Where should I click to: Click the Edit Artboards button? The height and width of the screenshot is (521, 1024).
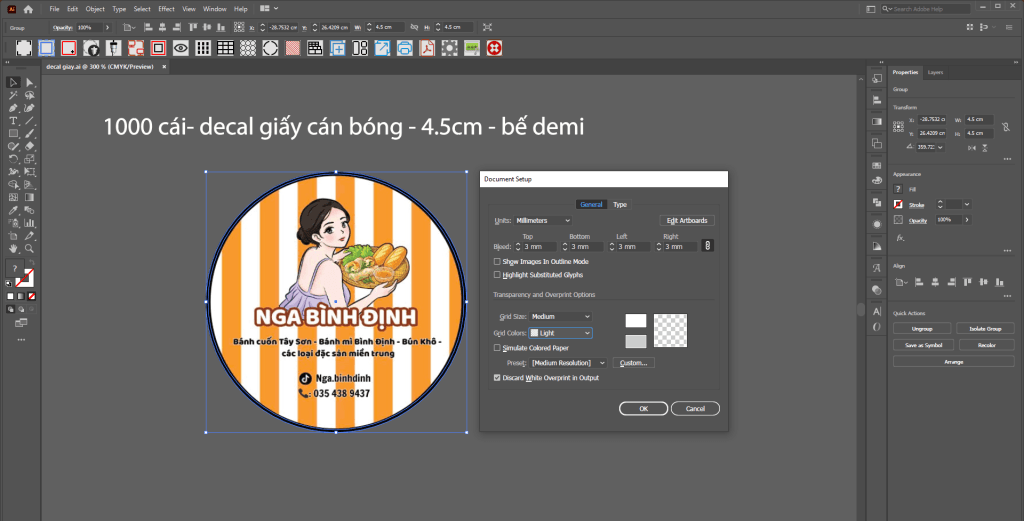pyautogui.click(x=687, y=221)
